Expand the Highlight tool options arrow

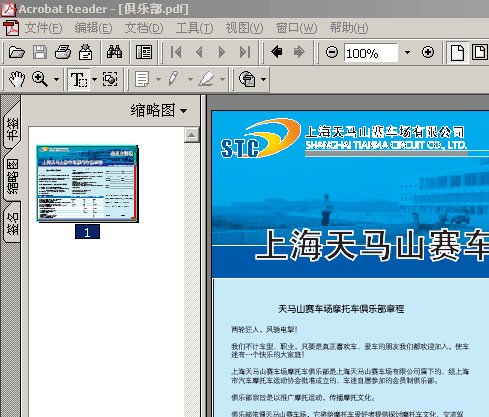point(222,79)
